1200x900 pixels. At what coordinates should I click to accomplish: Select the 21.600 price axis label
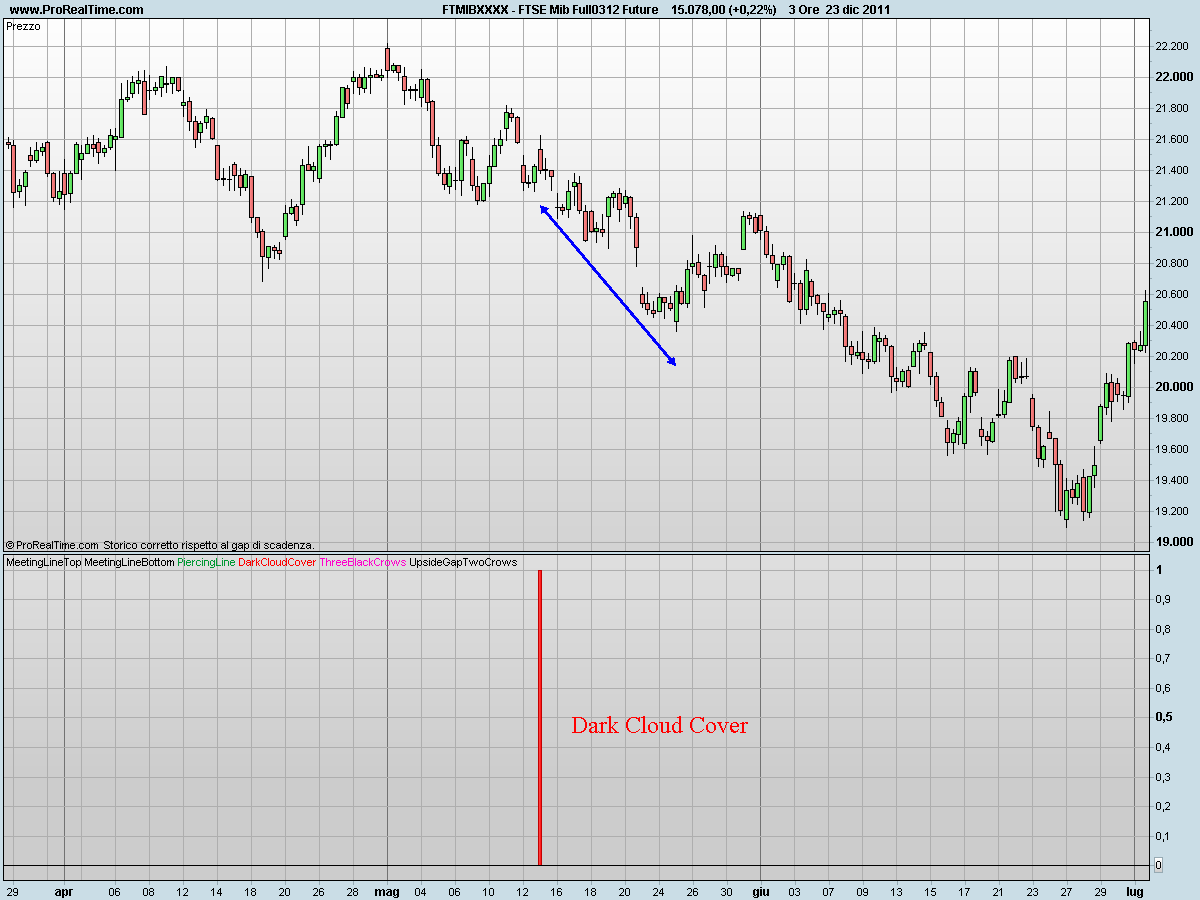click(1172, 139)
